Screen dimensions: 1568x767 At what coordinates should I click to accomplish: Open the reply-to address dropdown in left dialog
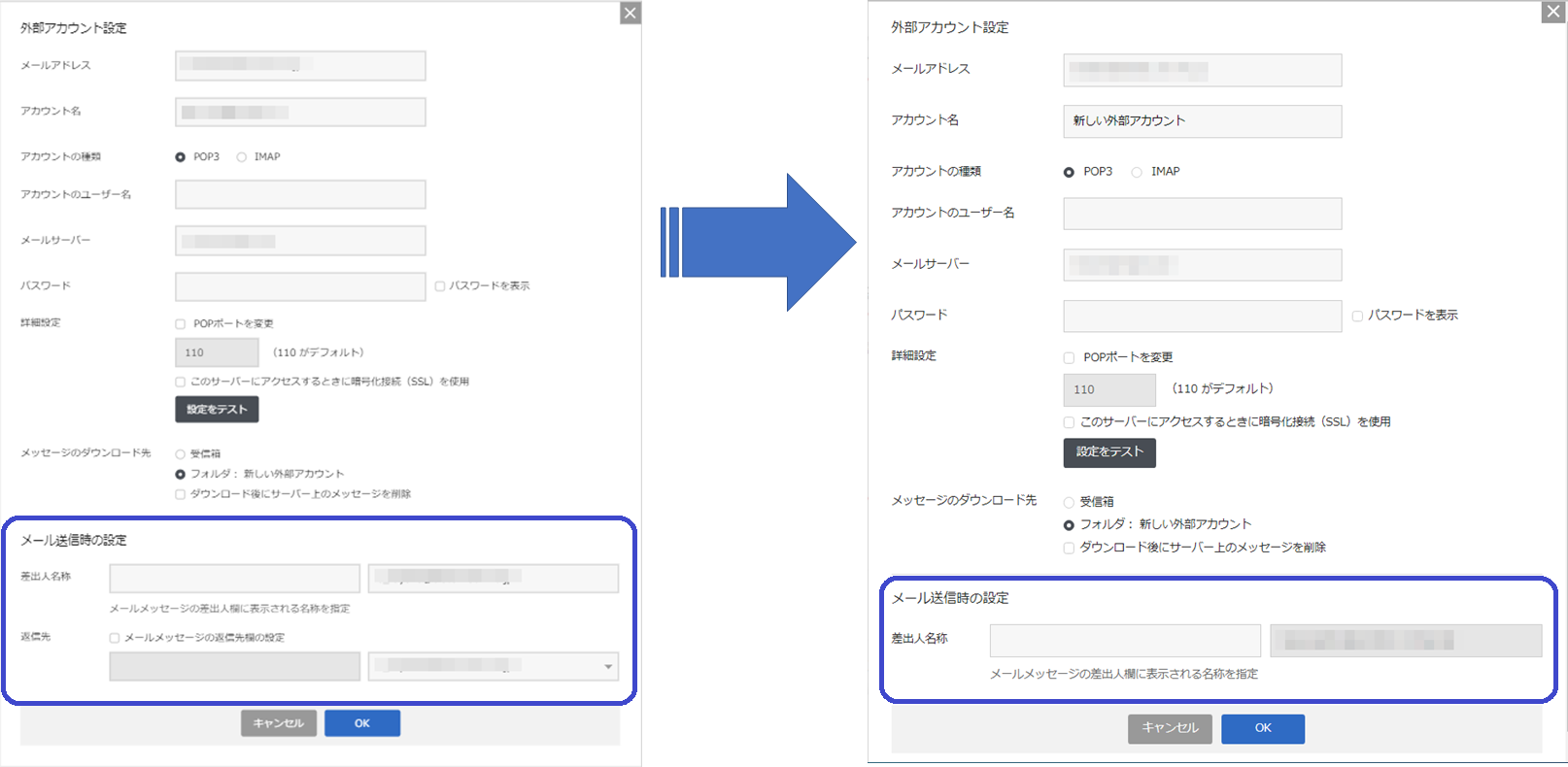(x=608, y=666)
